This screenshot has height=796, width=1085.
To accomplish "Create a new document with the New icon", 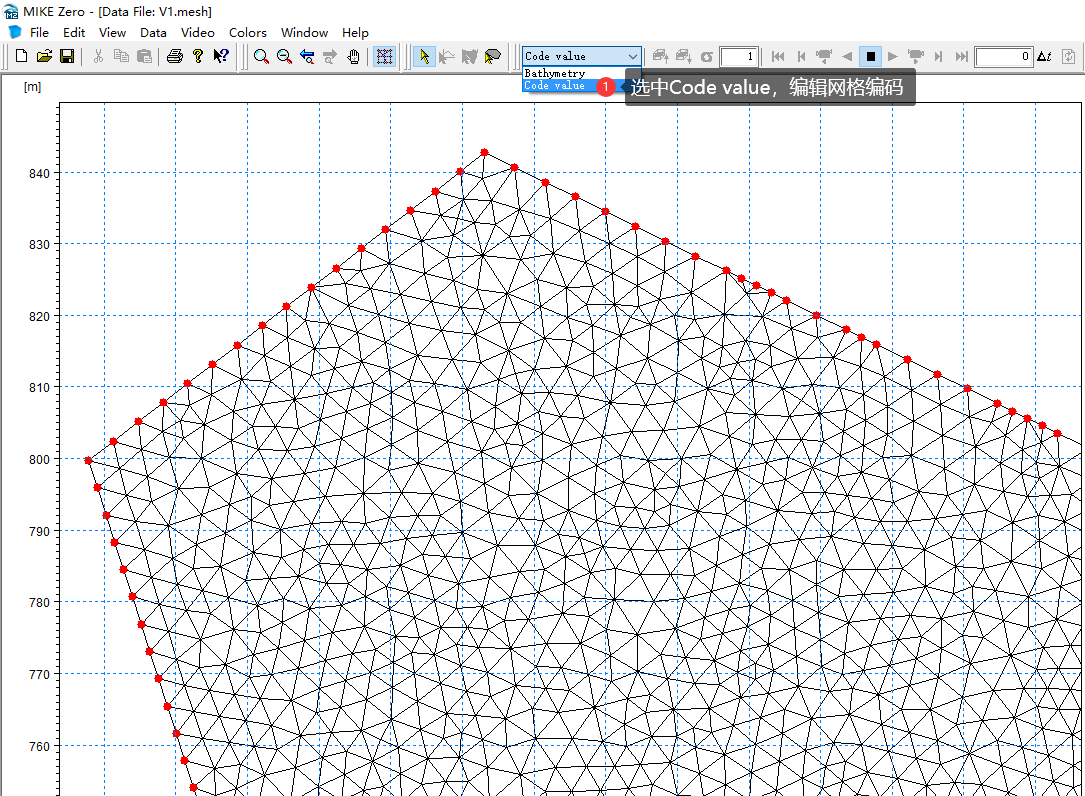I will click(x=22, y=57).
